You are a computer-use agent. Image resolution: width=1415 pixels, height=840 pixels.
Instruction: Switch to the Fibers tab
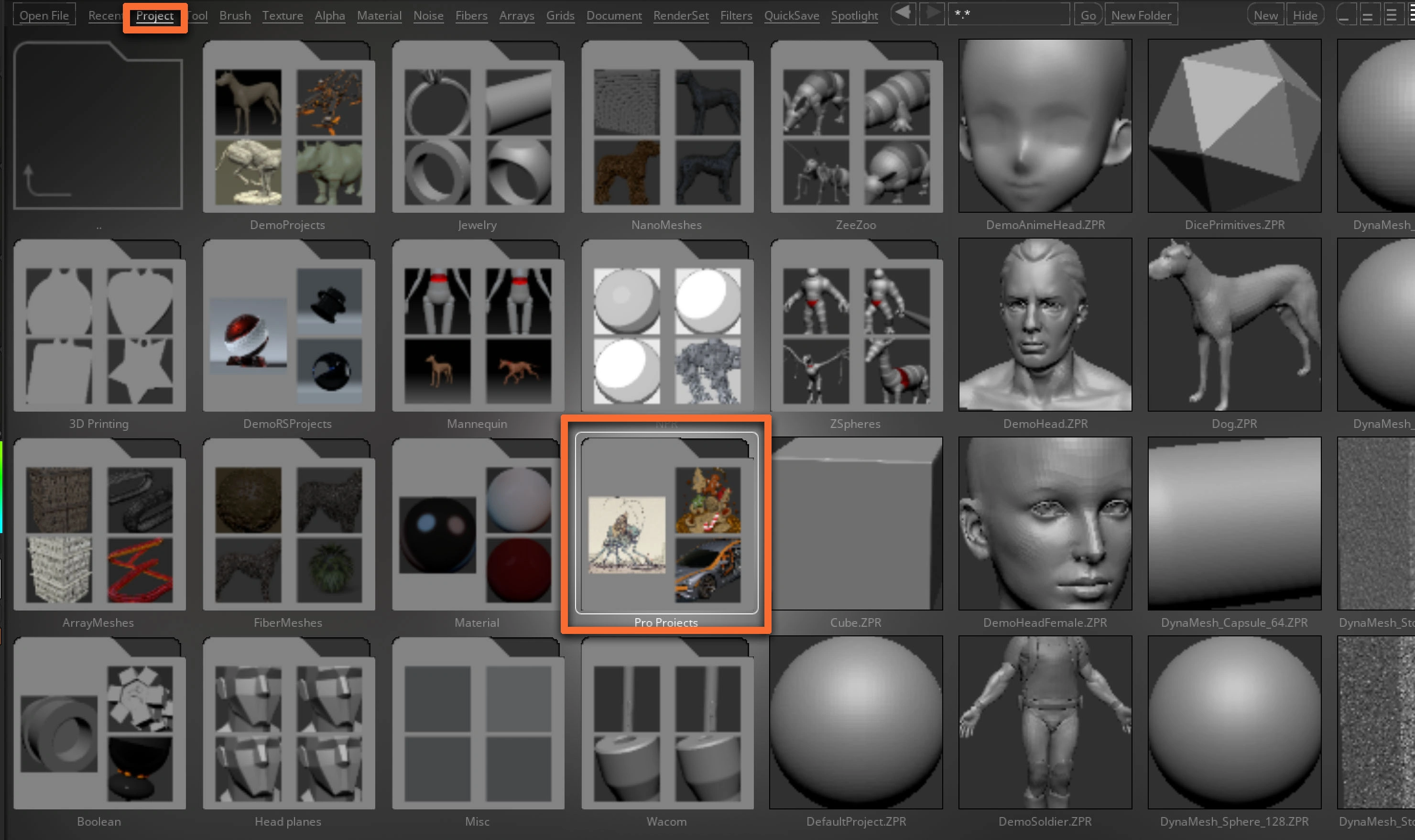(471, 16)
